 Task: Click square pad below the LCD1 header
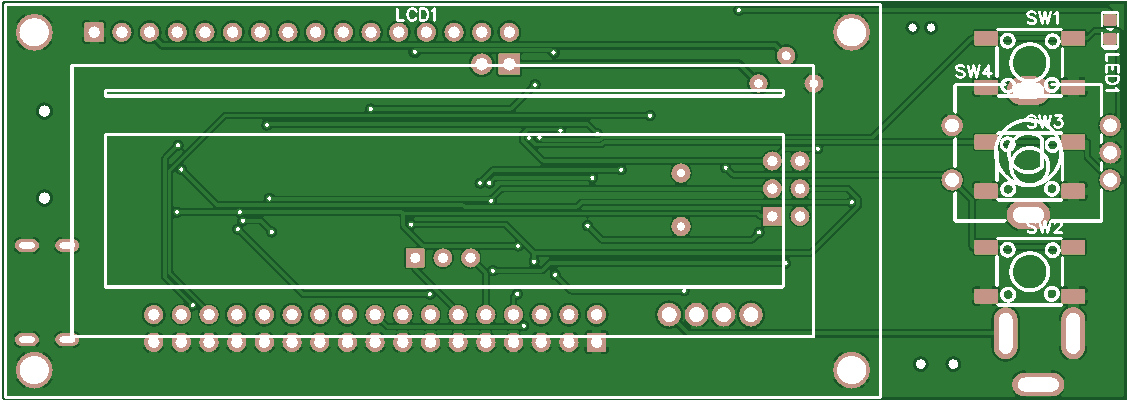click(x=509, y=65)
